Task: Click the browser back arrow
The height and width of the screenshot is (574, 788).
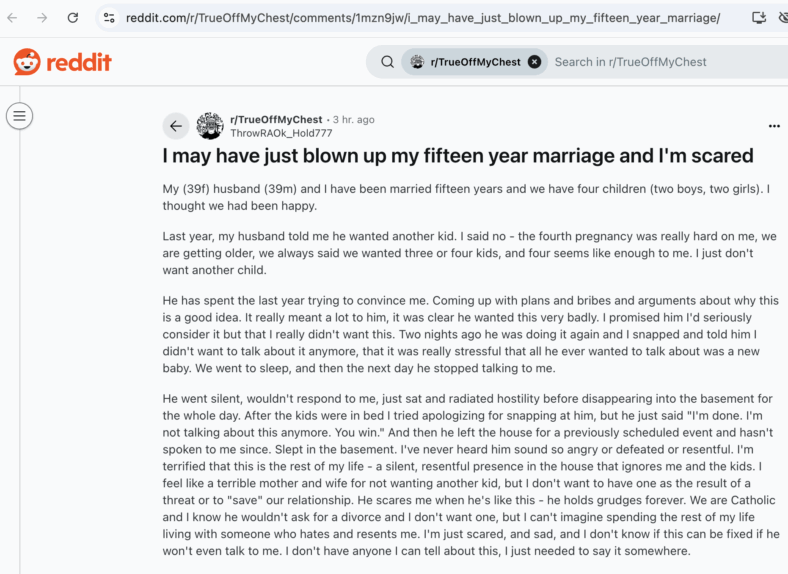Action: [12, 18]
